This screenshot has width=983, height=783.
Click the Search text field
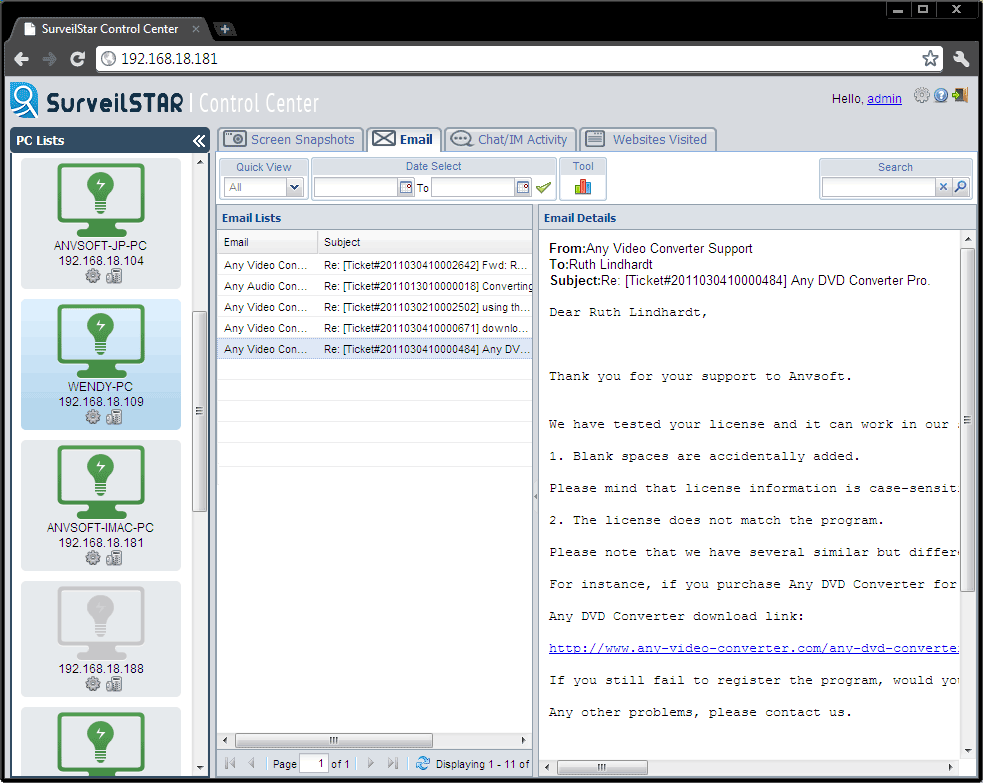pos(878,187)
